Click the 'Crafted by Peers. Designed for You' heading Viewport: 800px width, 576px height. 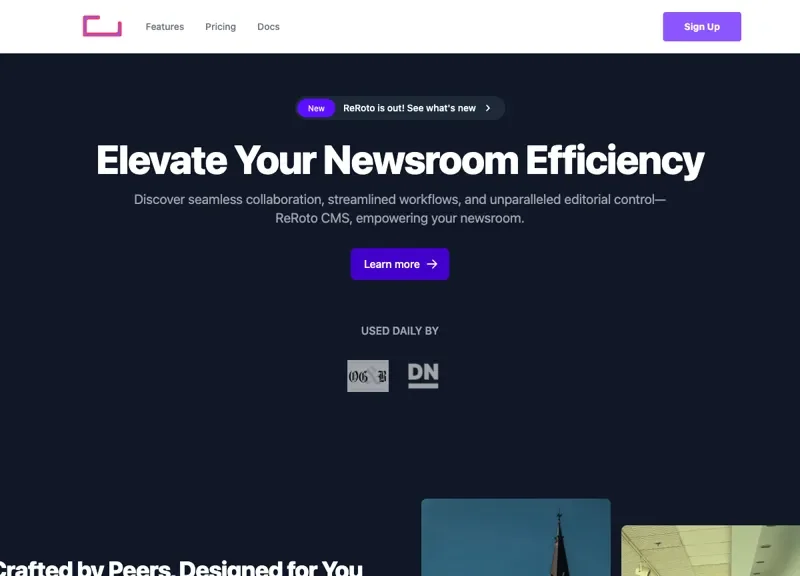(x=180, y=567)
